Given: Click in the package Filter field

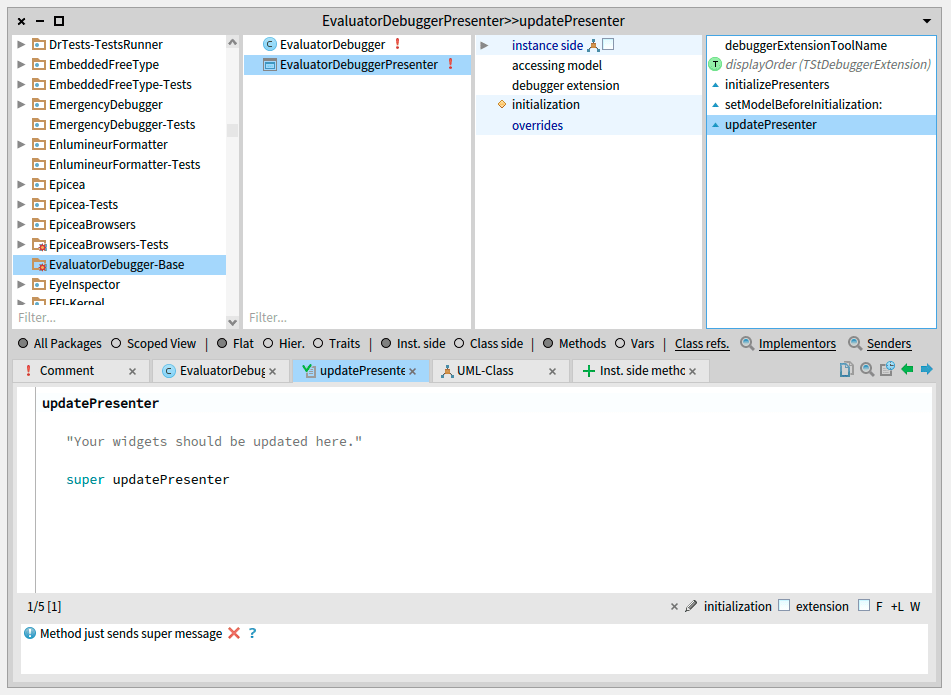Looking at the screenshot, I should click(118, 318).
